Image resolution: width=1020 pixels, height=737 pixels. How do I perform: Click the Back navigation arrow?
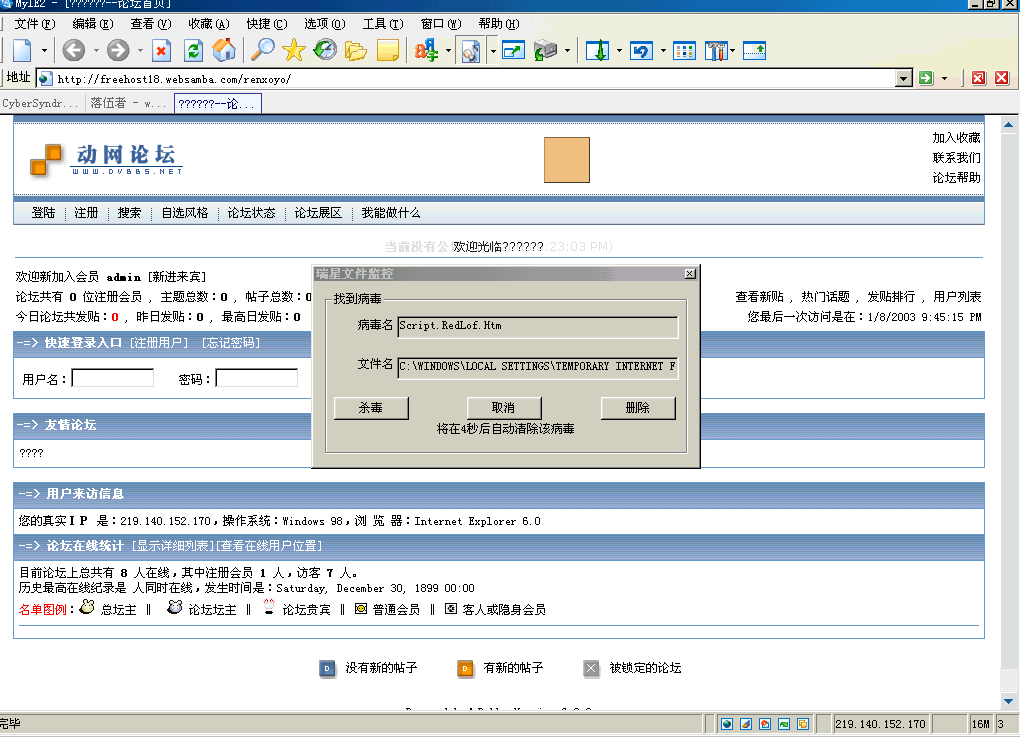(73, 50)
